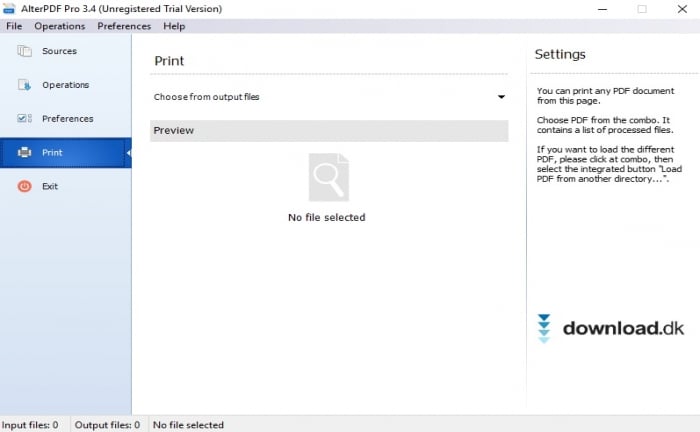
Task: Maximize the AlterPDF window
Action: point(641,9)
